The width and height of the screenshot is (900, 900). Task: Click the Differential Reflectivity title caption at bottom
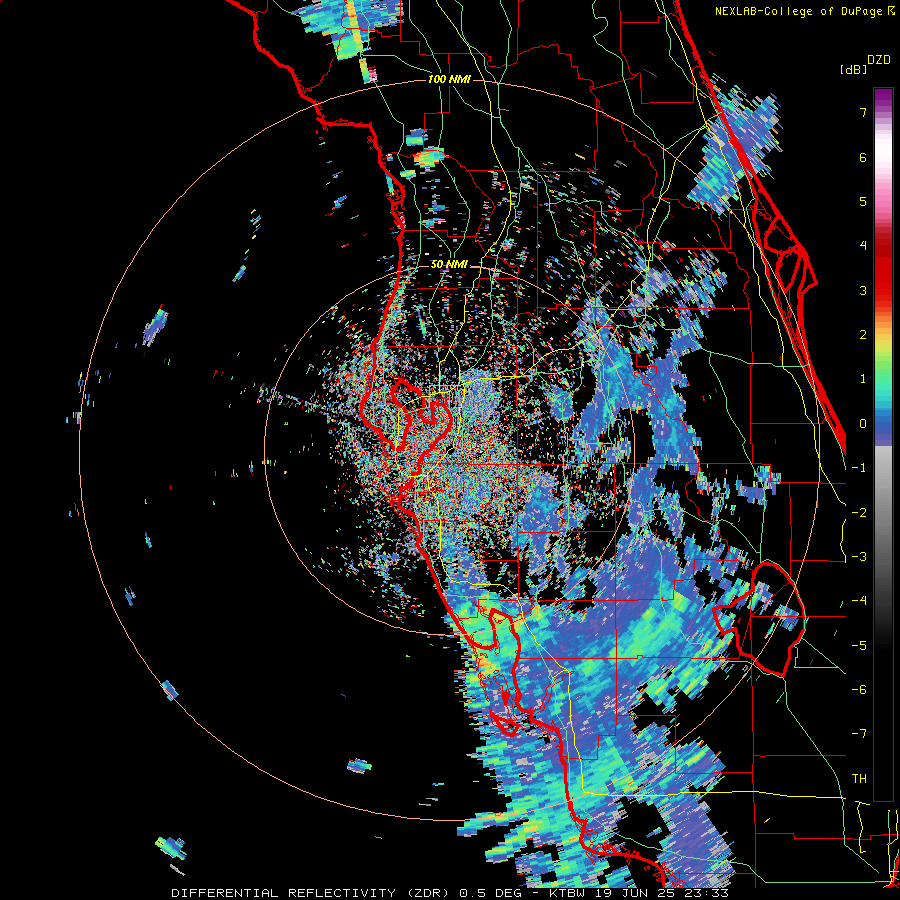pos(450,893)
